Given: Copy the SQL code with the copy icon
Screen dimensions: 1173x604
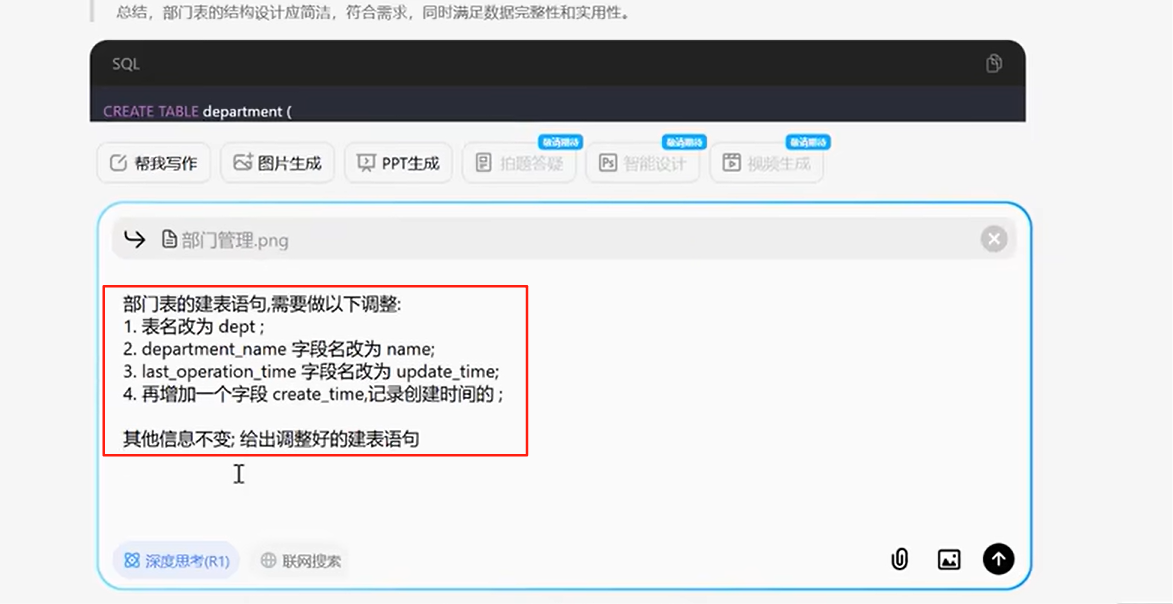Looking at the screenshot, I should [x=993, y=63].
